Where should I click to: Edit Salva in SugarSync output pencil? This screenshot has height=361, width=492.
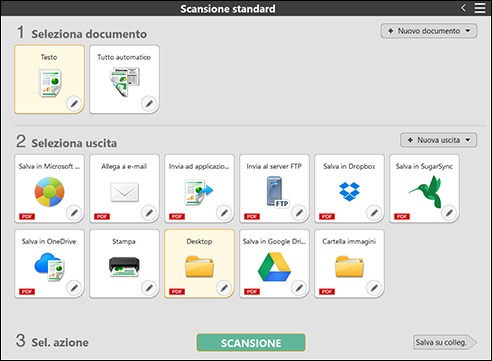[449, 212]
